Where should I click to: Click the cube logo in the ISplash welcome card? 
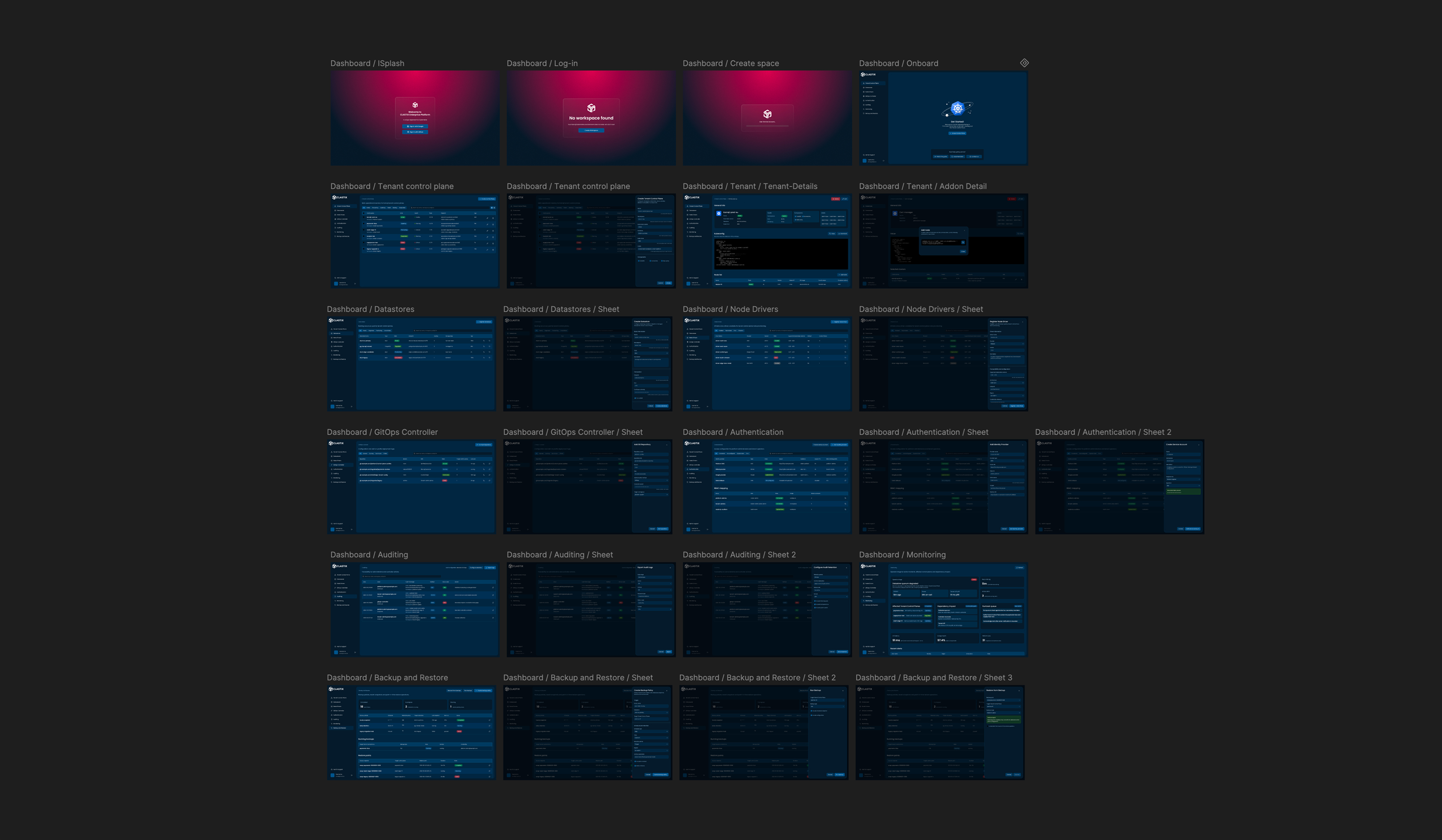(x=415, y=105)
